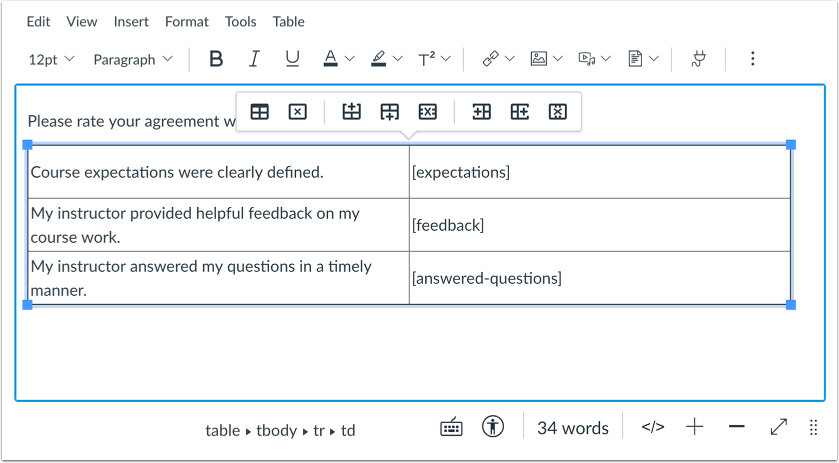Click the cell "Course expectations were clearly defined."

[x=219, y=172]
